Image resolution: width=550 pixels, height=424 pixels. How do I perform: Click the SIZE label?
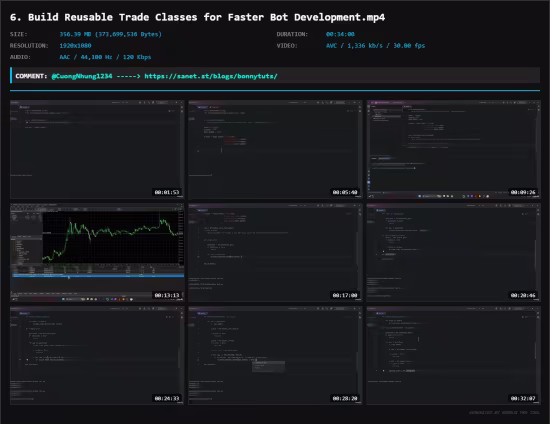pos(19,34)
